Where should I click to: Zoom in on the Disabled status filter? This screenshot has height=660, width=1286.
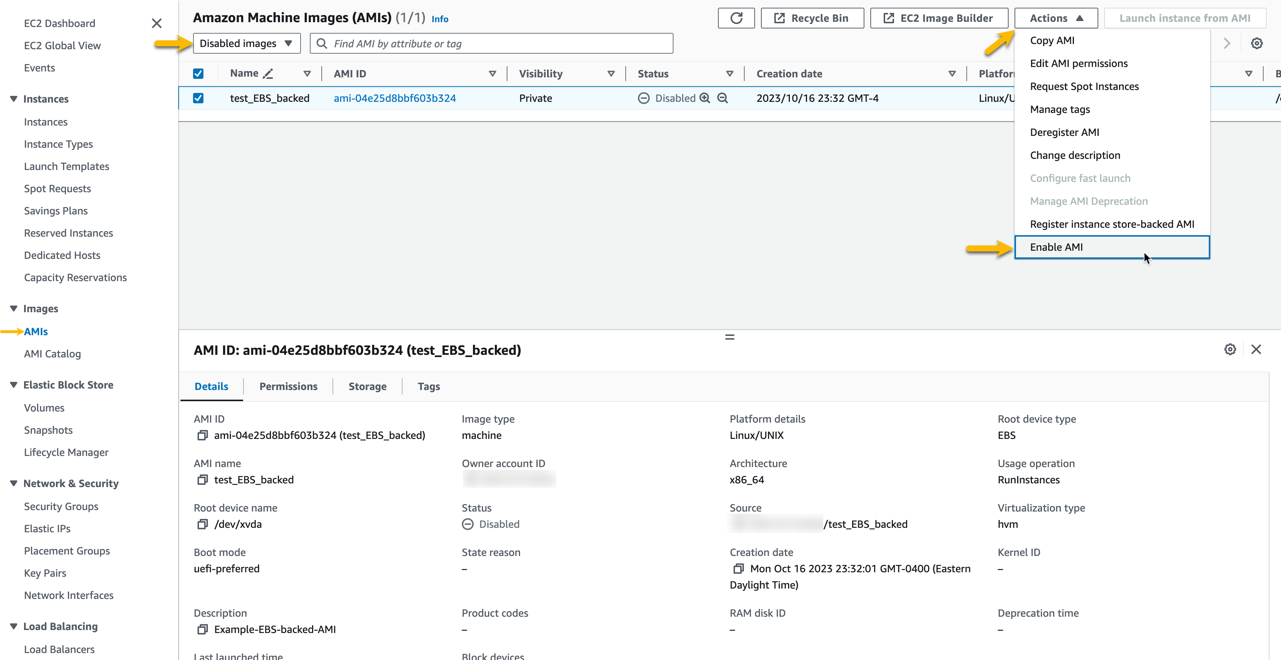click(x=705, y=98)
